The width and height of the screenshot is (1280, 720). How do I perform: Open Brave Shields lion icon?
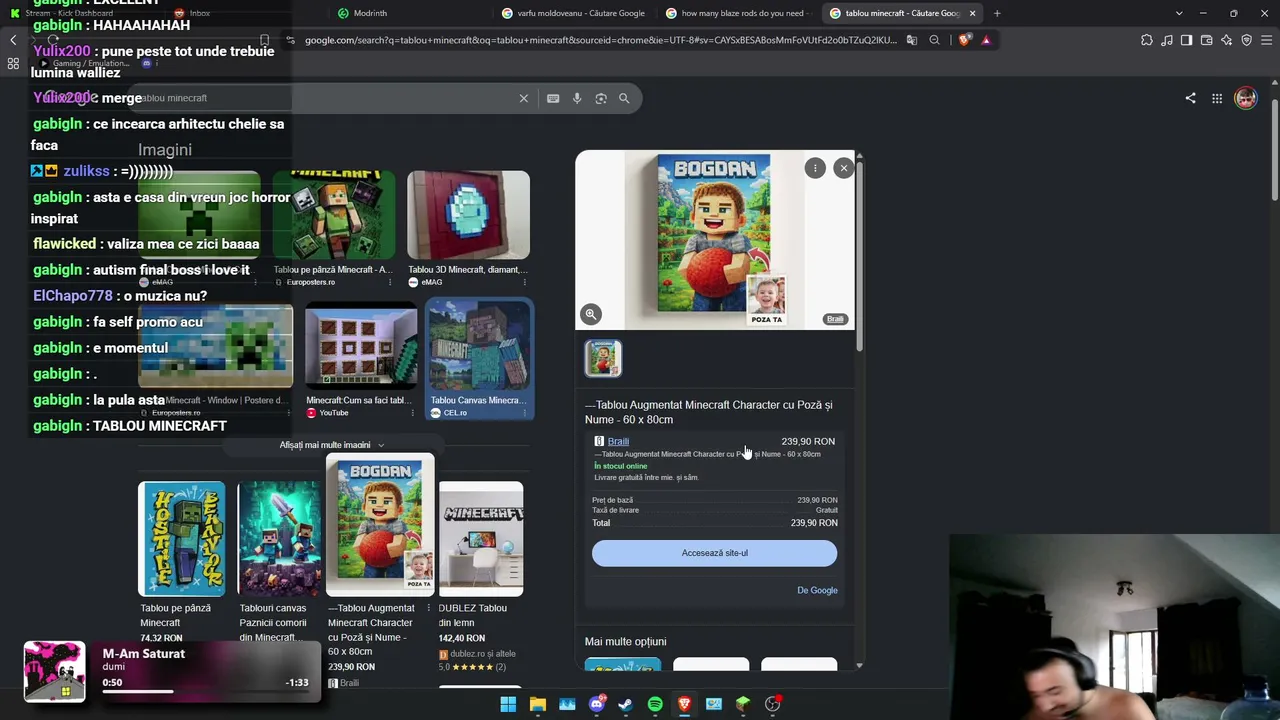click(x=964, y=40)
